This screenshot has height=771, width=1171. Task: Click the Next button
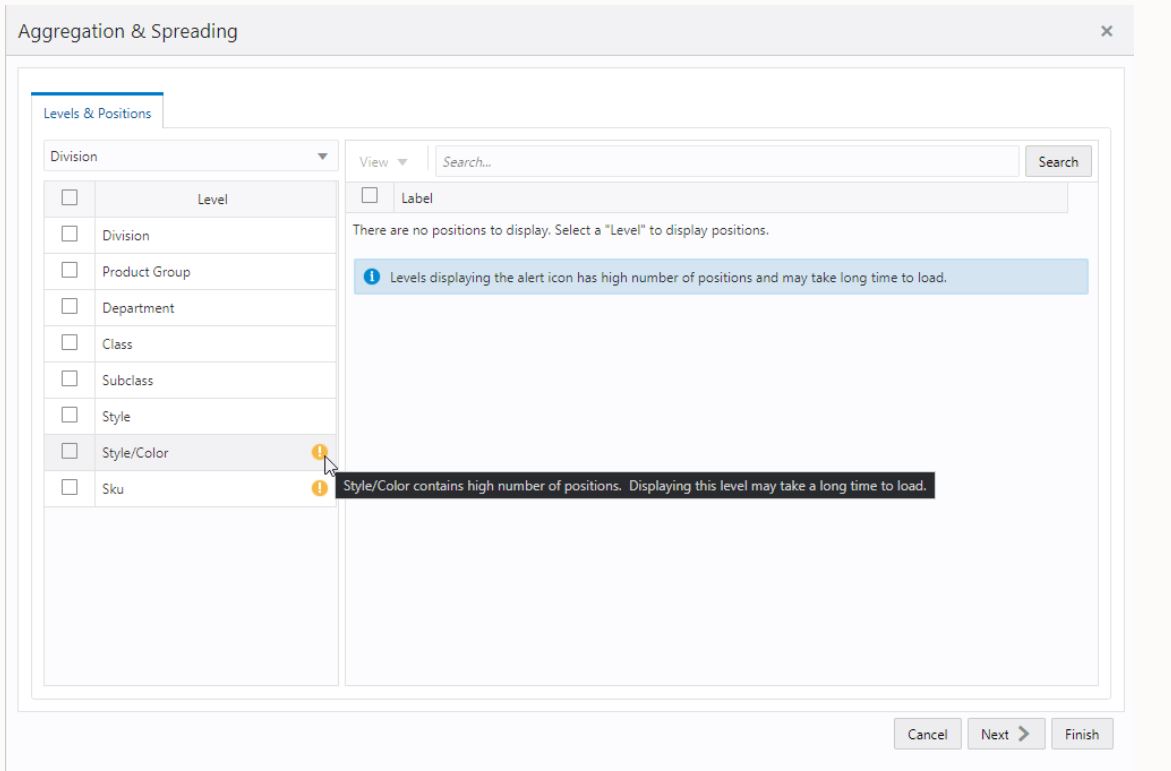(x=1005, y=734)
